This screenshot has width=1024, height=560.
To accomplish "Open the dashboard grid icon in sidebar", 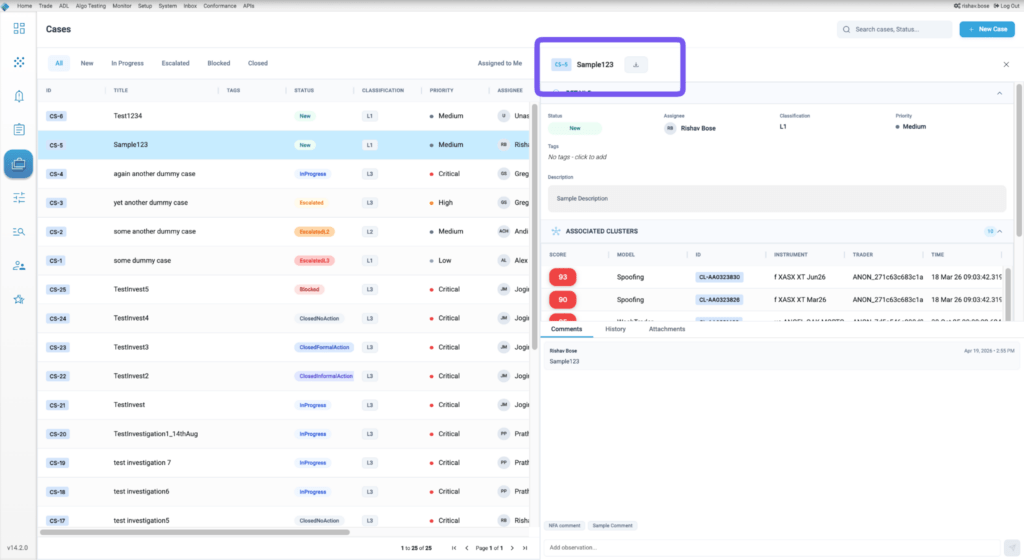I will (19, 29).
